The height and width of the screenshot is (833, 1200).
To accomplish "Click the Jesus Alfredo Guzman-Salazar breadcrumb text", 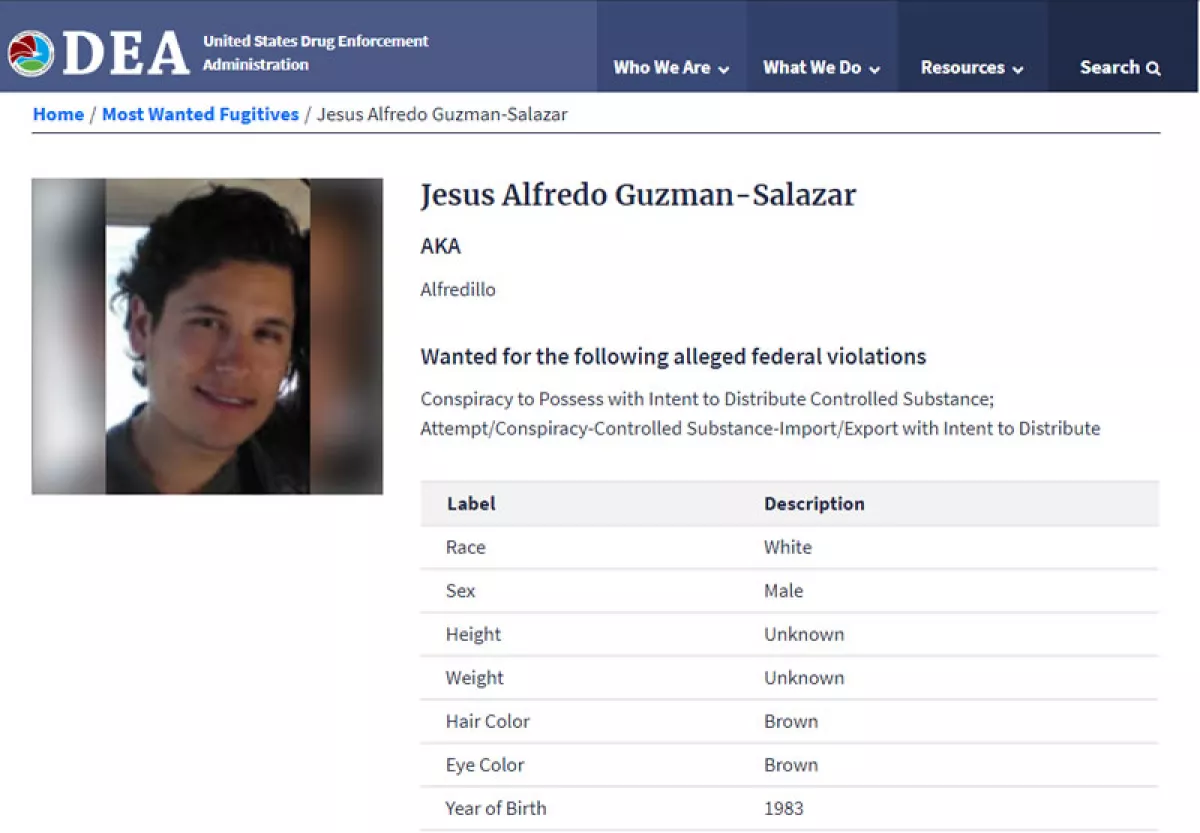I will coord(442,114).
